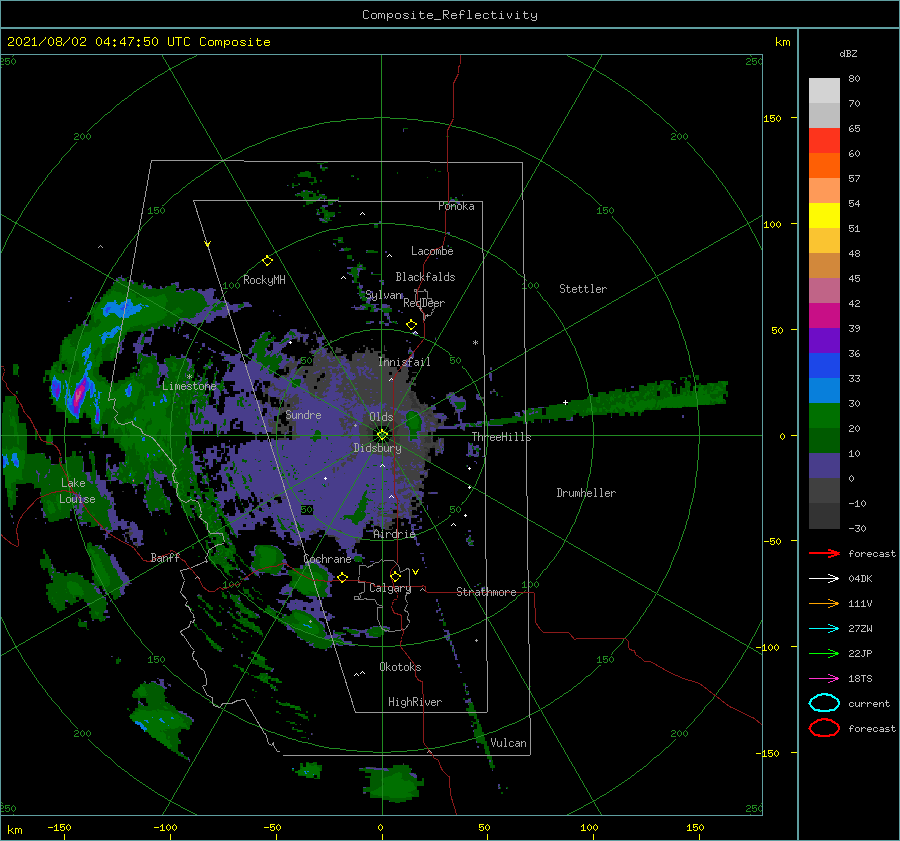Select the red swatch in the dBZ scale

pyautogui.click(x=824, y=141)
